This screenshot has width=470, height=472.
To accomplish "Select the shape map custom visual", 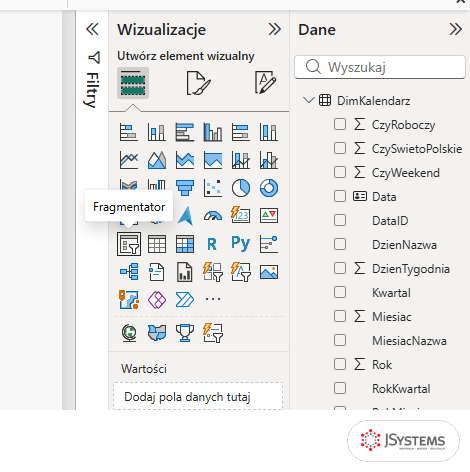I will (157, 333).
